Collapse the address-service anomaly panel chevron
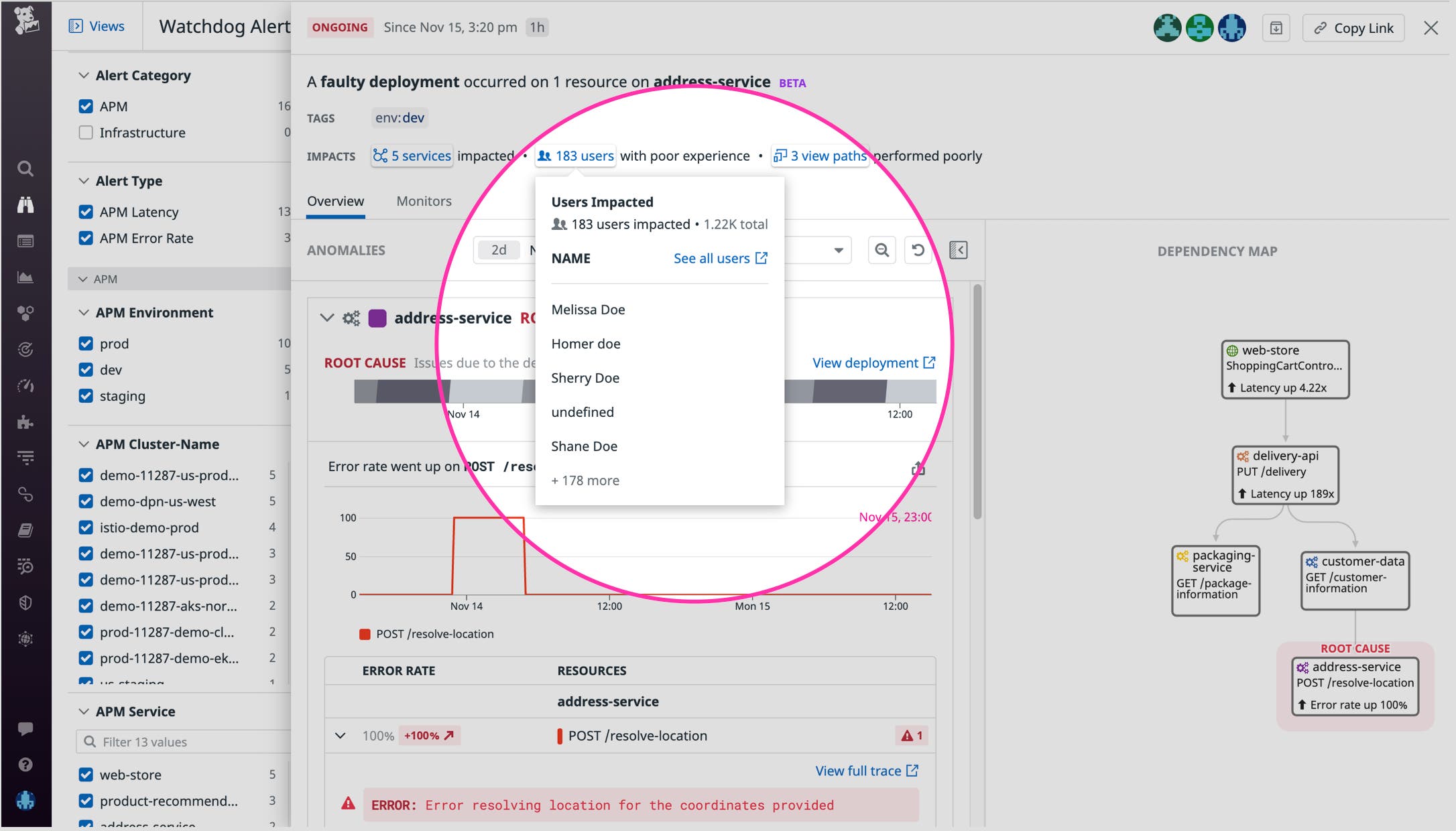The width and height of the screenshot is (1456, 831). 327,318
